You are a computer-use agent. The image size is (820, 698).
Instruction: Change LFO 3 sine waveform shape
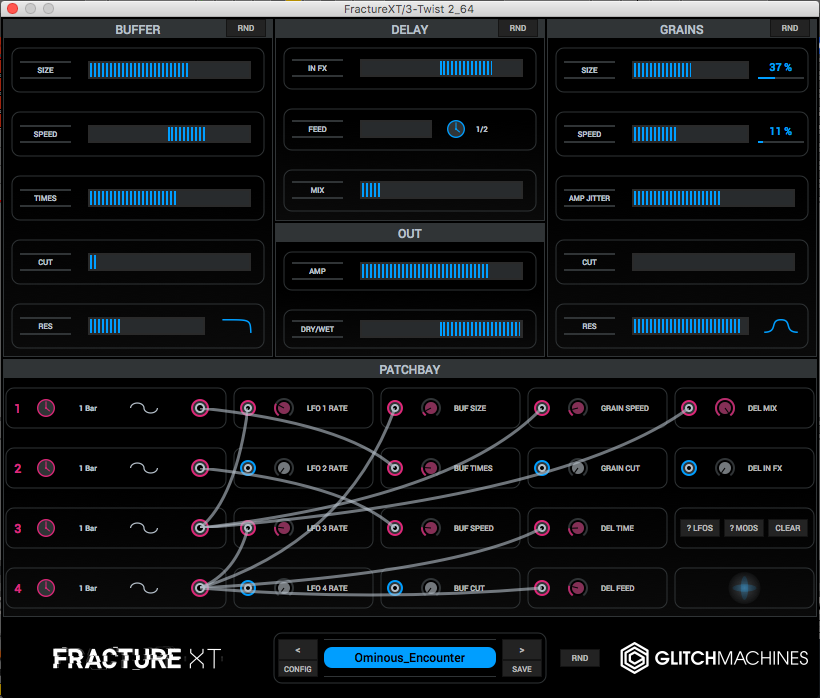pyautogui.click(x=144, y=528)
